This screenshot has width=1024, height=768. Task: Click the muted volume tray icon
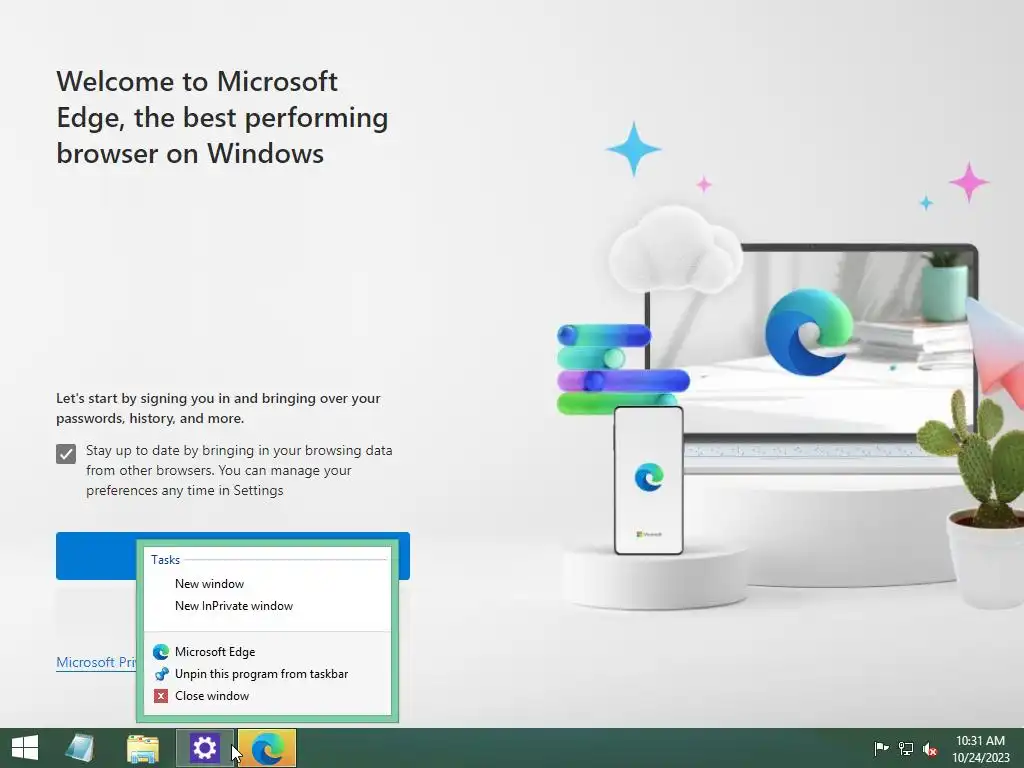pyautogui.click(x=930, y=748)
